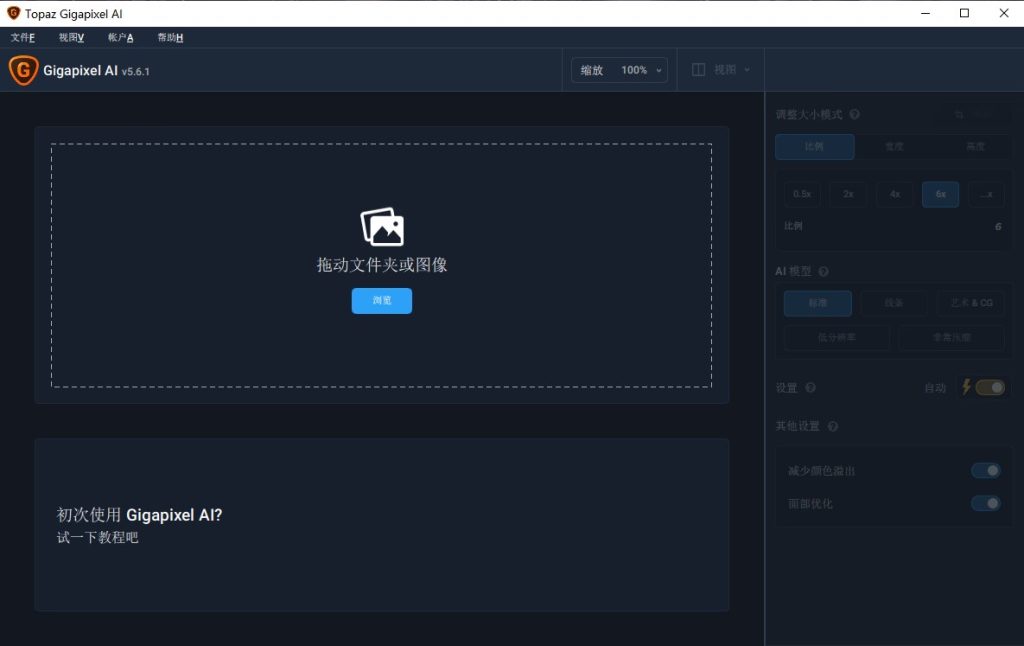Select the 6x scale button
This screenshot has height=646, width=1024.
[940, 194]
